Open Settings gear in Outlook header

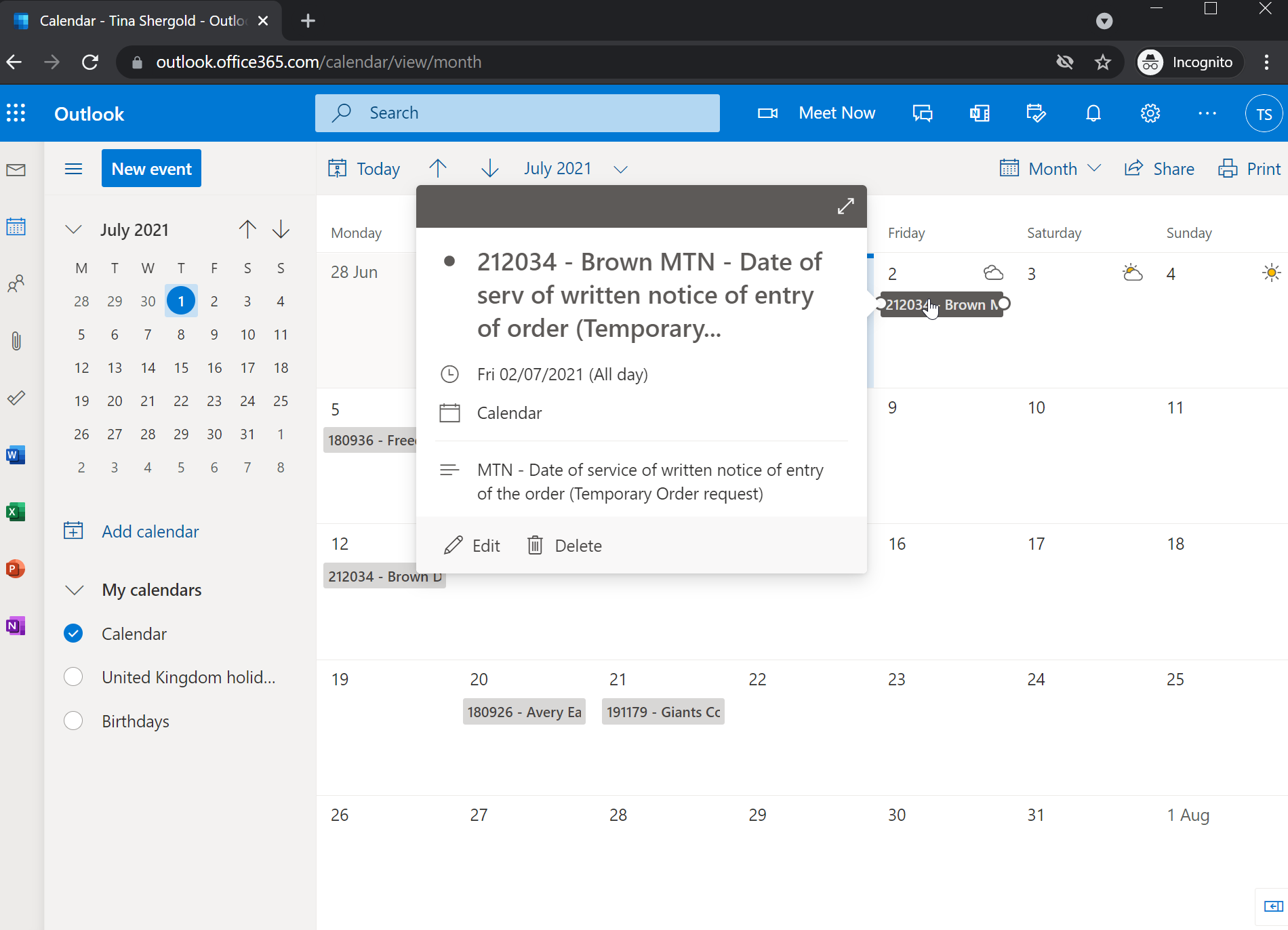(1150, 113)
